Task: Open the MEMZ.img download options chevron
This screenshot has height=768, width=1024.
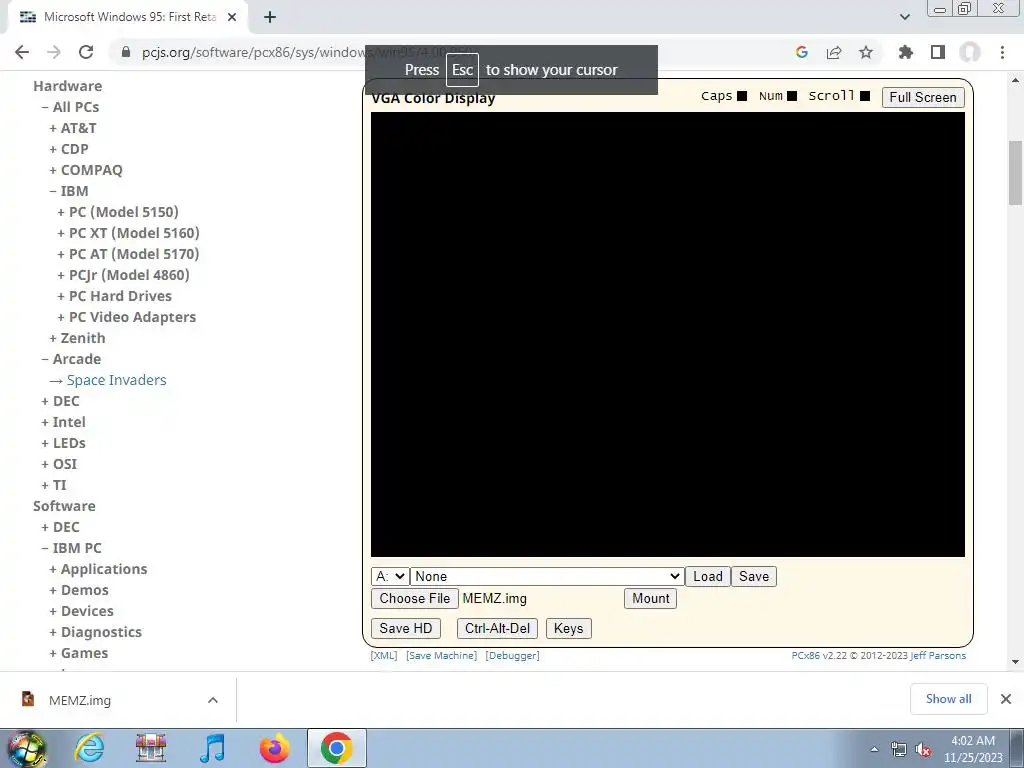Action: 213,700
